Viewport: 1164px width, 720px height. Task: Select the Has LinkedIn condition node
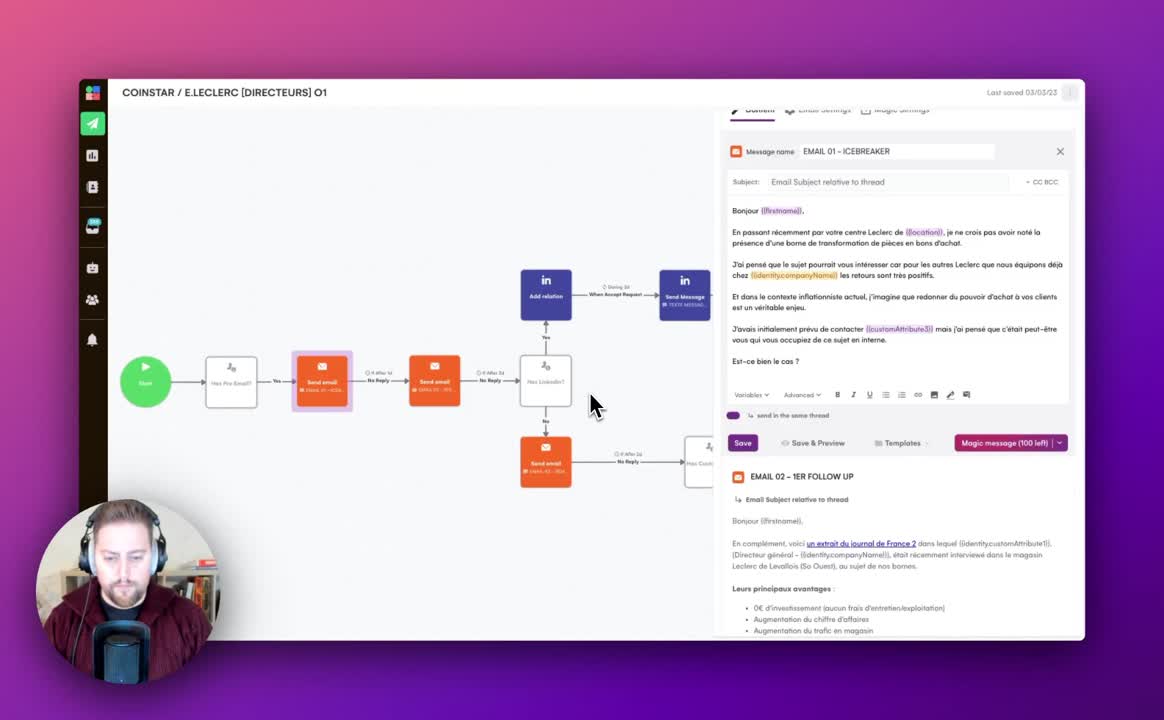coord(546,381)
